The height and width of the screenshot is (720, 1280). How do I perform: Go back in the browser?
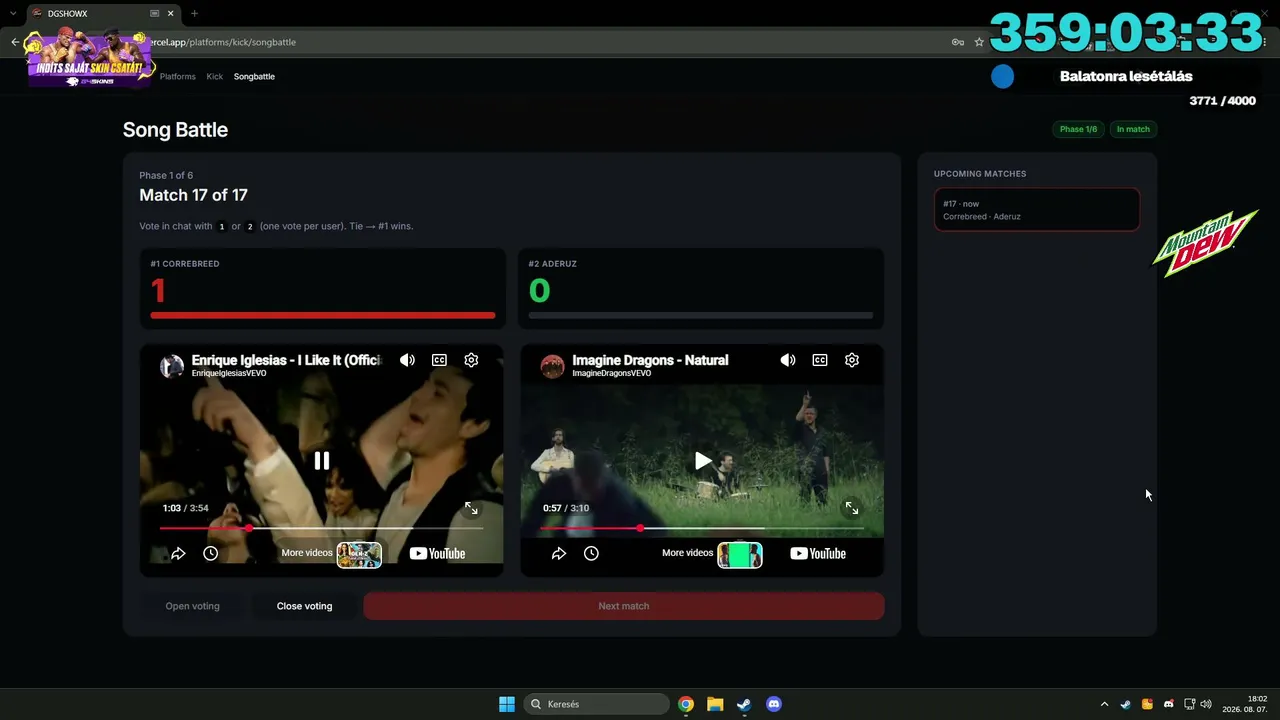15,42
